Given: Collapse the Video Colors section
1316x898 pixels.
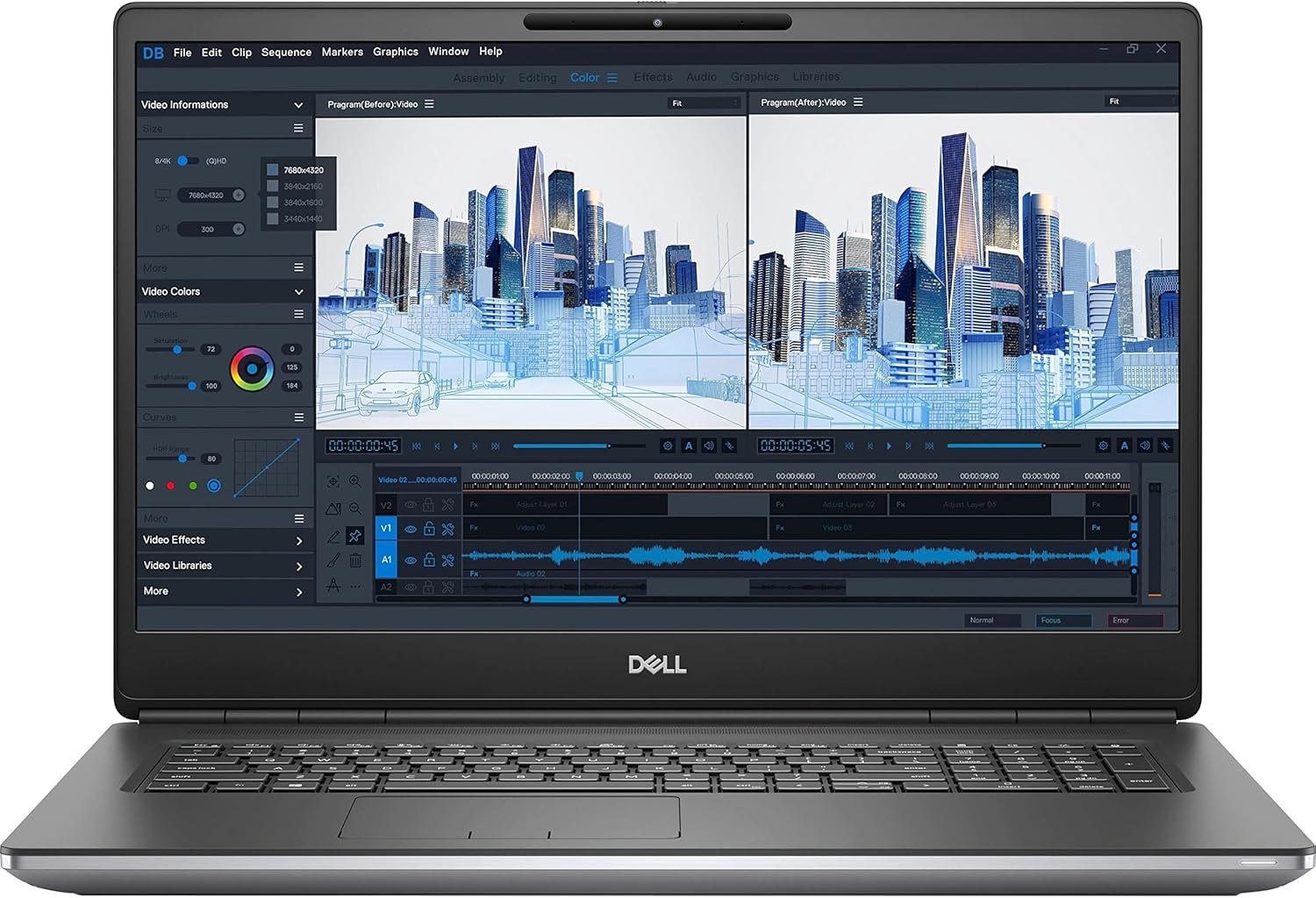Looking at the screenshot, I should click(298, 292).
